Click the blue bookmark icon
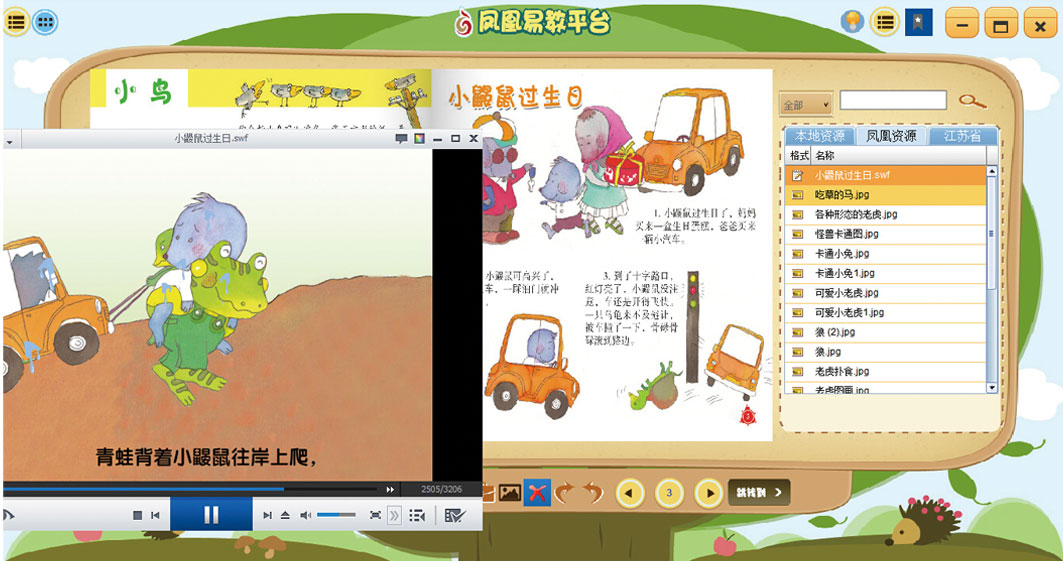1063x564 pixels. (919, 22)
